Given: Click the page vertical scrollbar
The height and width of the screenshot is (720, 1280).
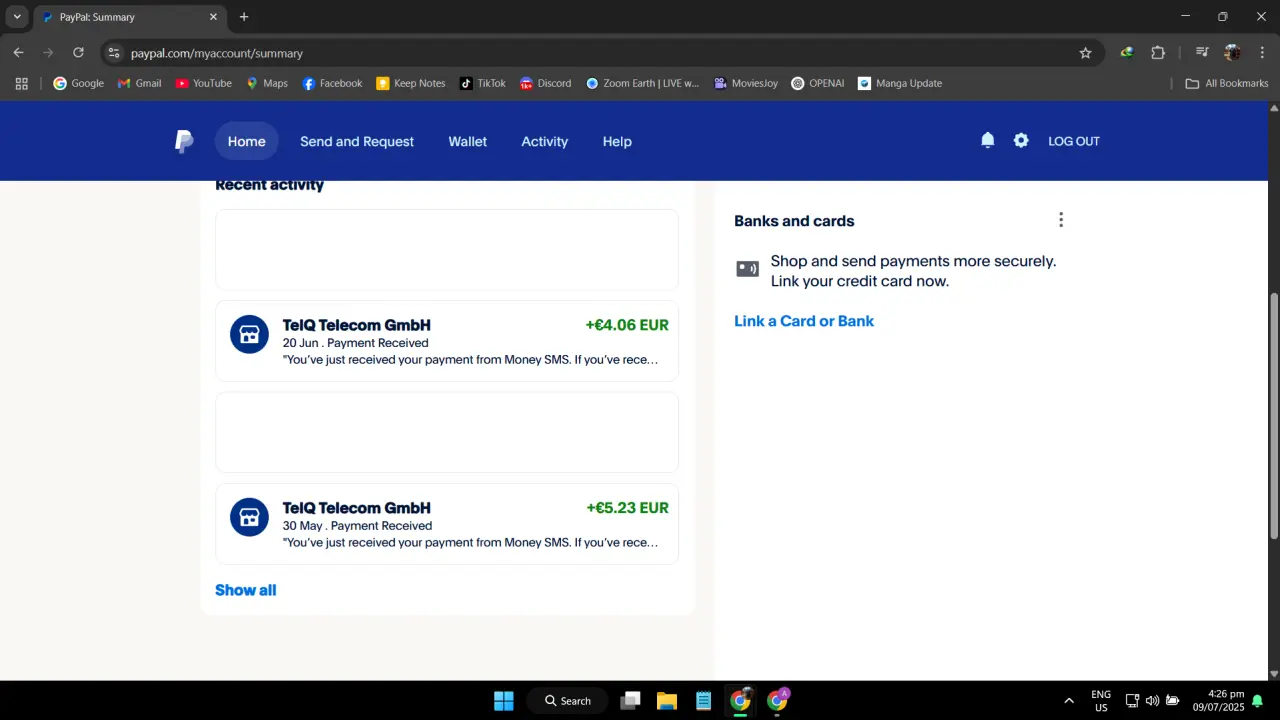Looking at the screenshot, I should (1274, 416).
